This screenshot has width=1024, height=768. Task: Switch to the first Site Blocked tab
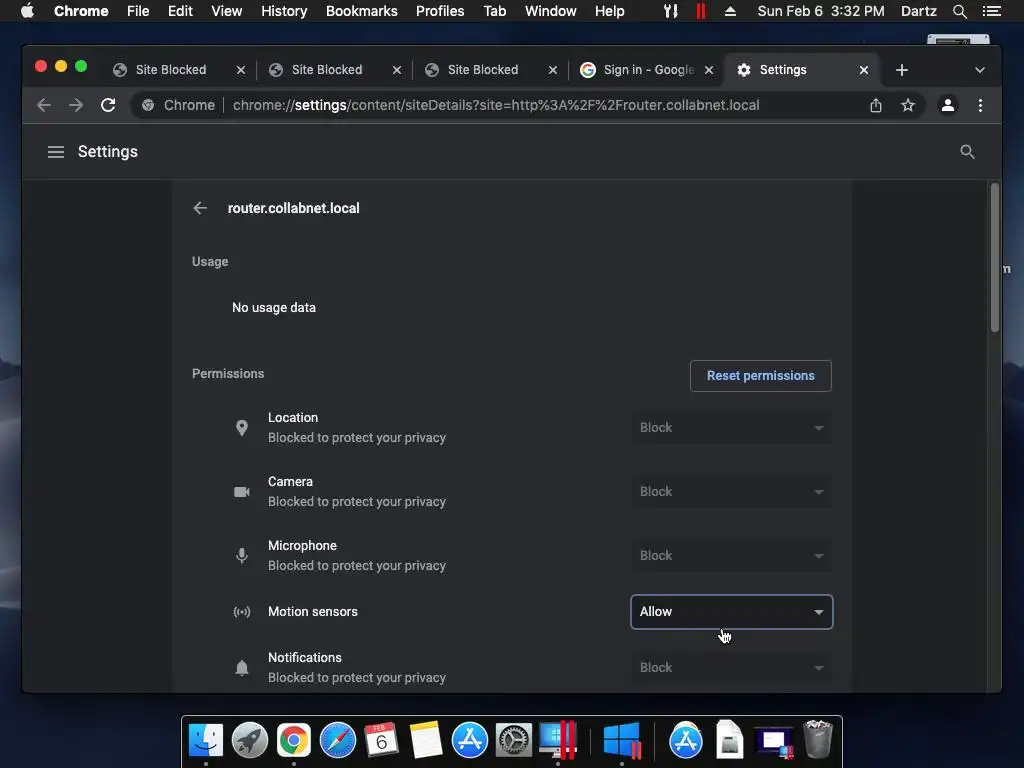coord(171,70)
